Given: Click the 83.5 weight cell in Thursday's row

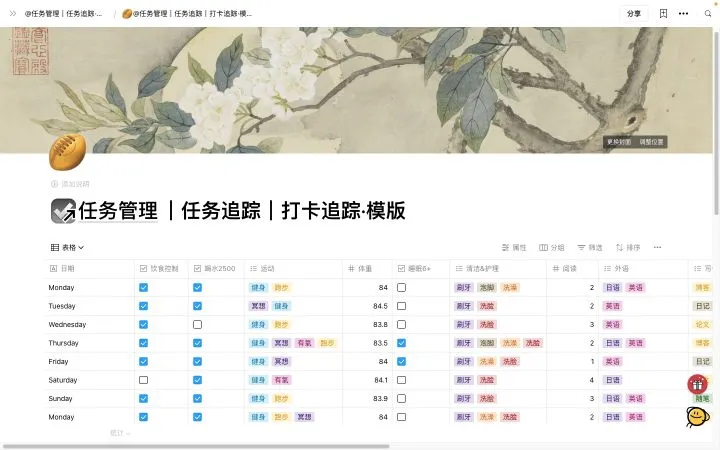Looking at the screenshot, I should (x=367, y=343).
